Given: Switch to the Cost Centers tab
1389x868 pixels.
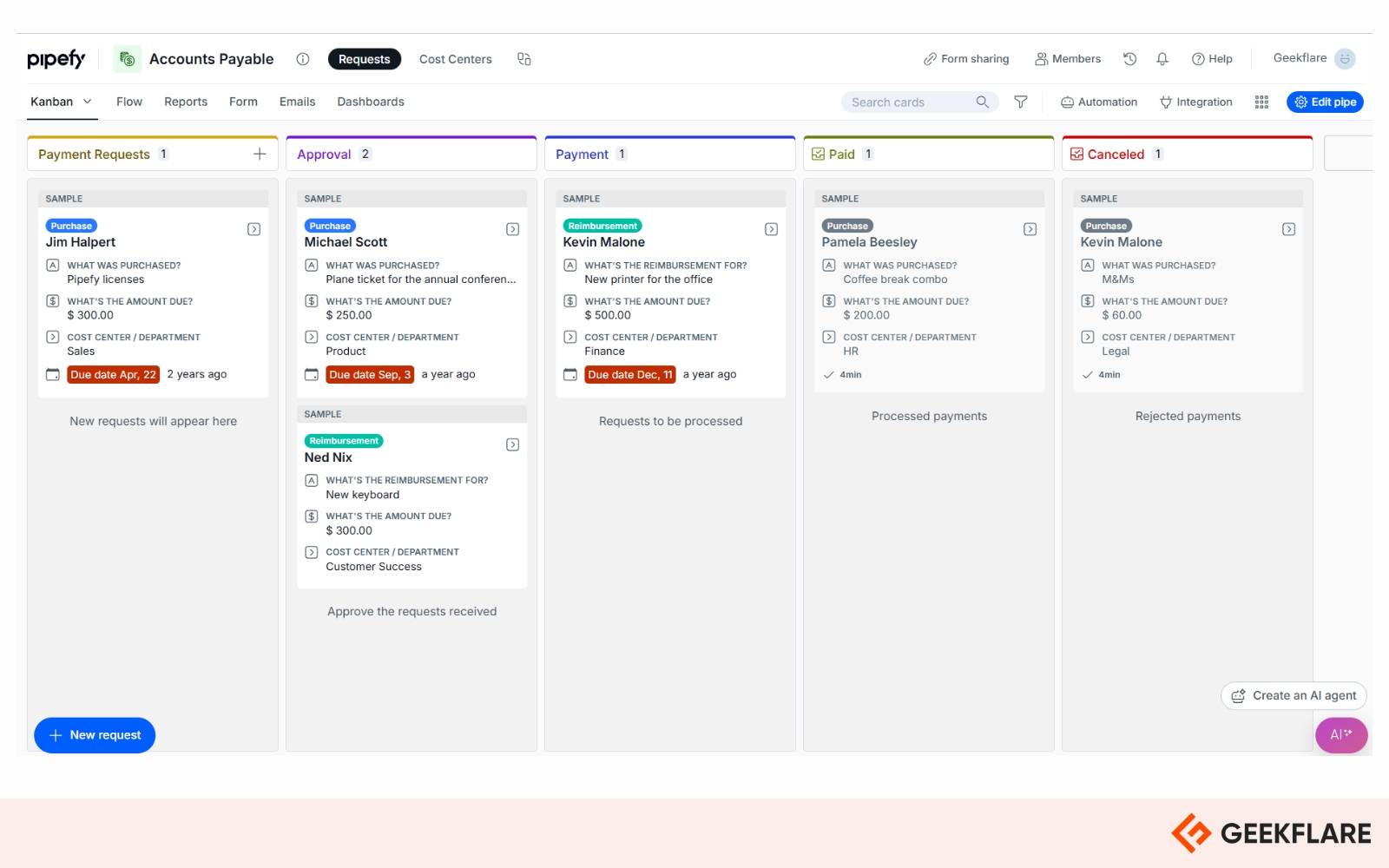Looking at the screenshot, I should pyautogui.click(x=455, y=59).
